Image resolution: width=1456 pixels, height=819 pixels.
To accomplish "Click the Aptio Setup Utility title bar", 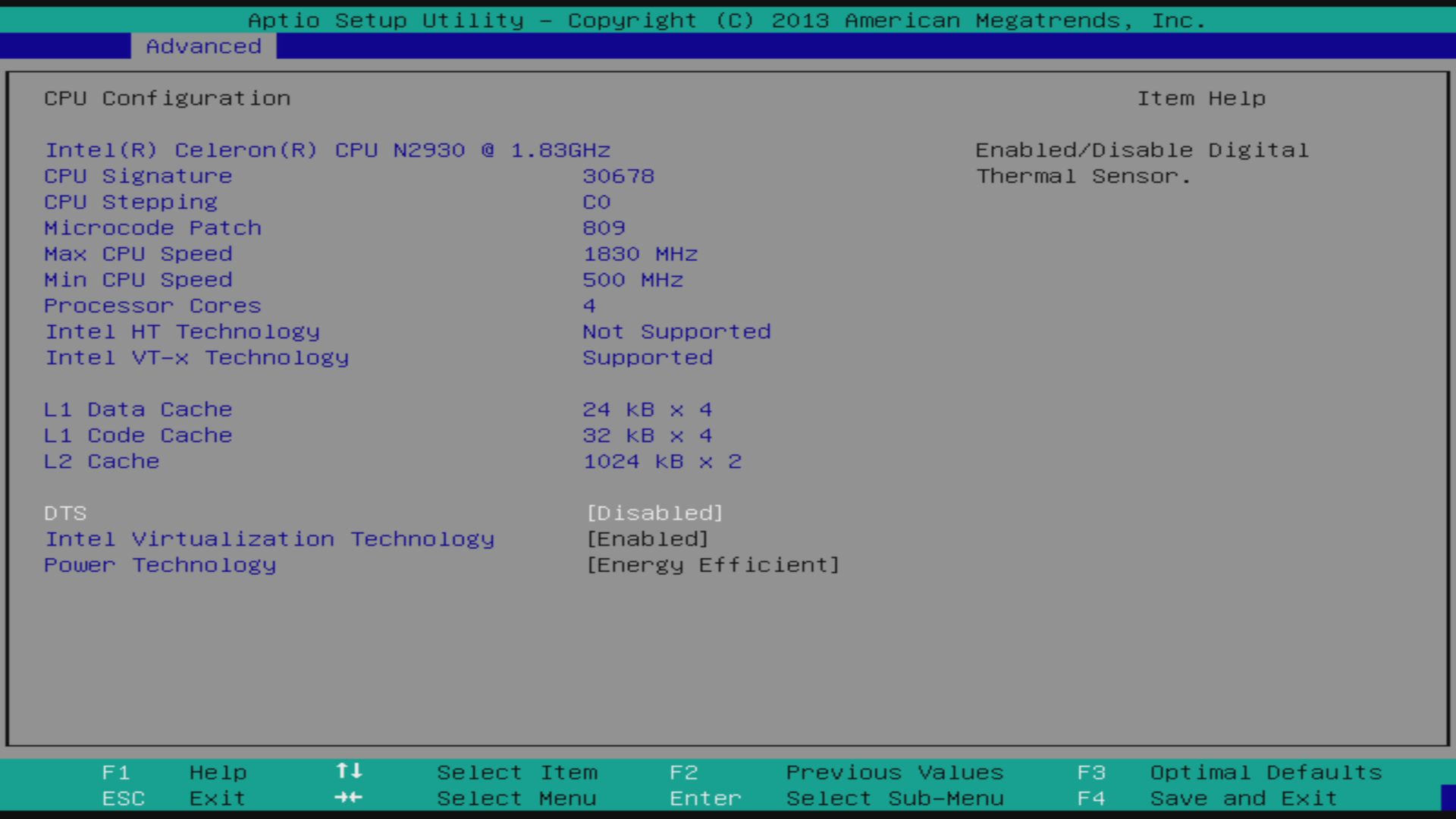I will pyautogui.click(x=726, y=20).
